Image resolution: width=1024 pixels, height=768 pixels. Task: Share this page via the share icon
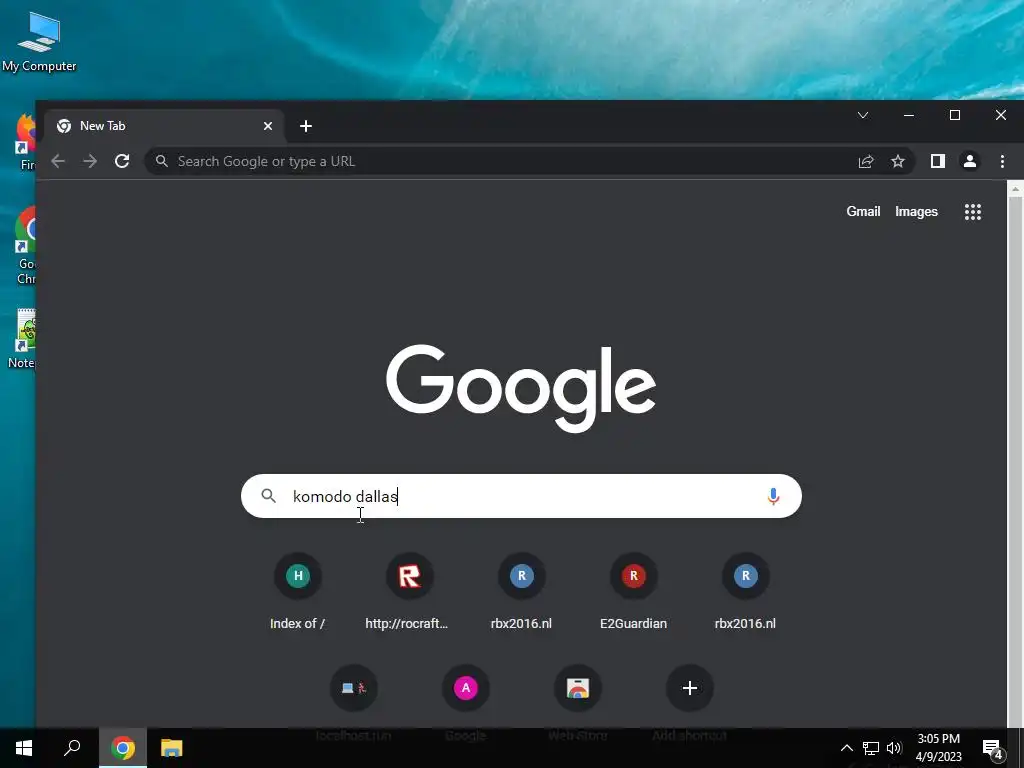pyautogui.click(x=866, y=161)
